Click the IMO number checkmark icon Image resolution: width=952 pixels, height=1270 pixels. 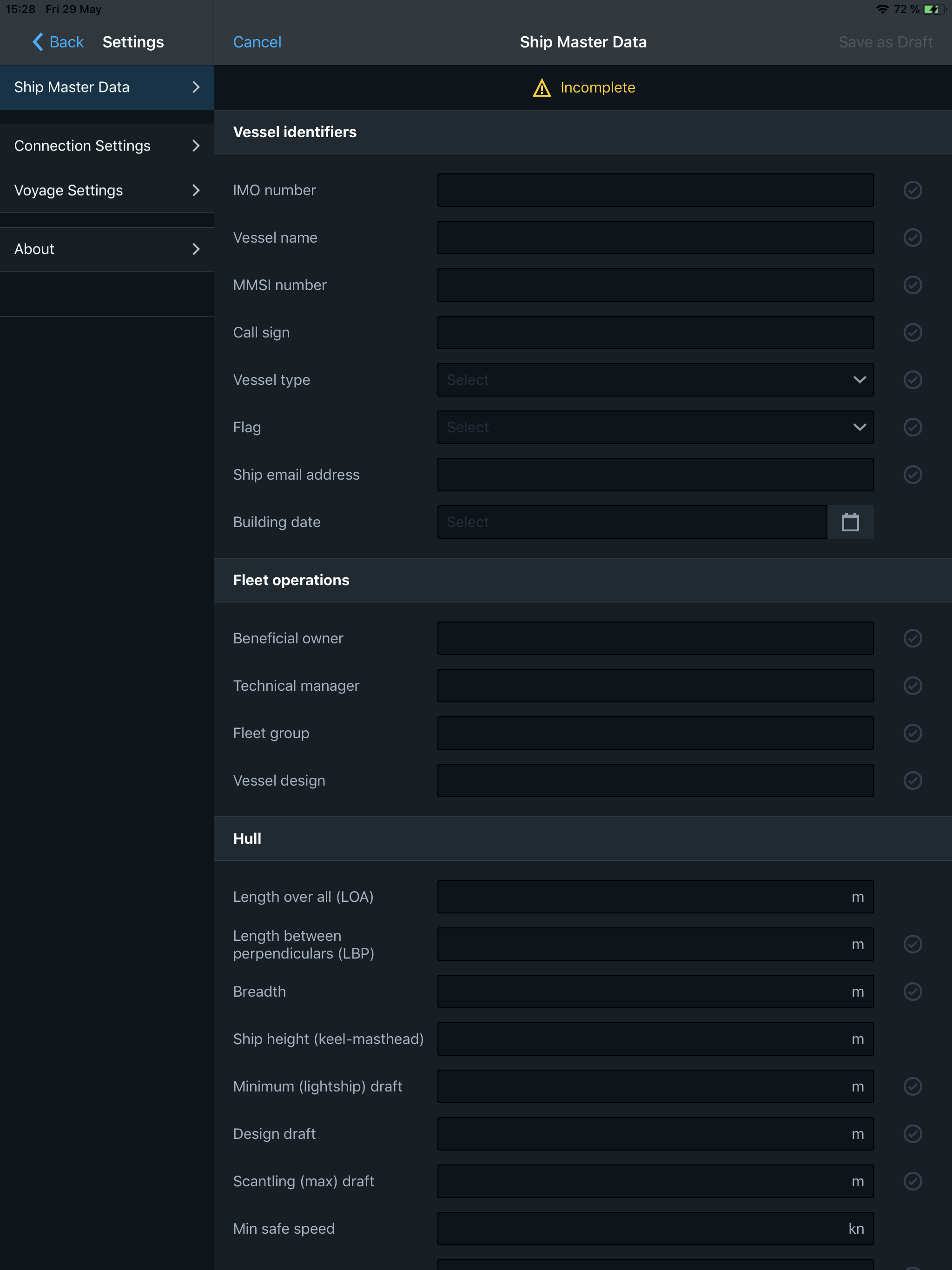[912, 190]
